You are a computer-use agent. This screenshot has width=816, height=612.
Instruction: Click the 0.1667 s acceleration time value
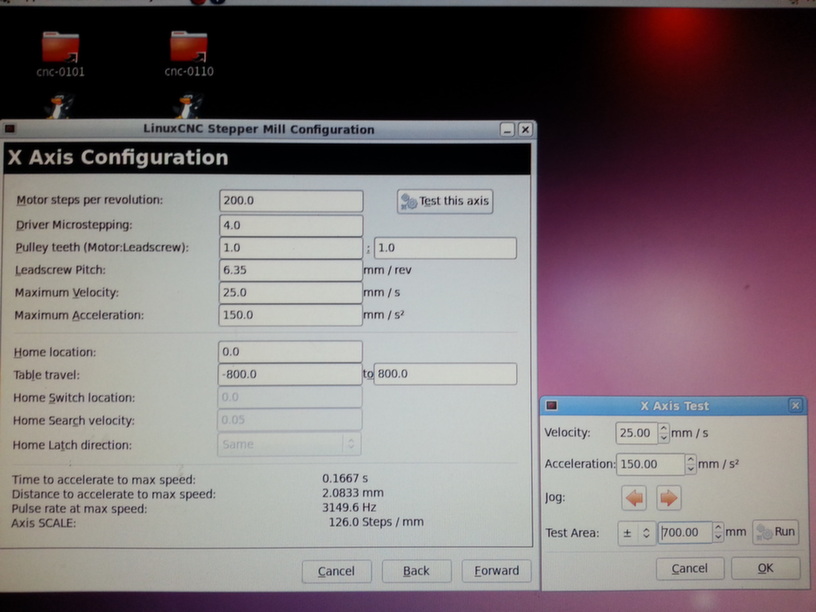(x=345, y=478)
